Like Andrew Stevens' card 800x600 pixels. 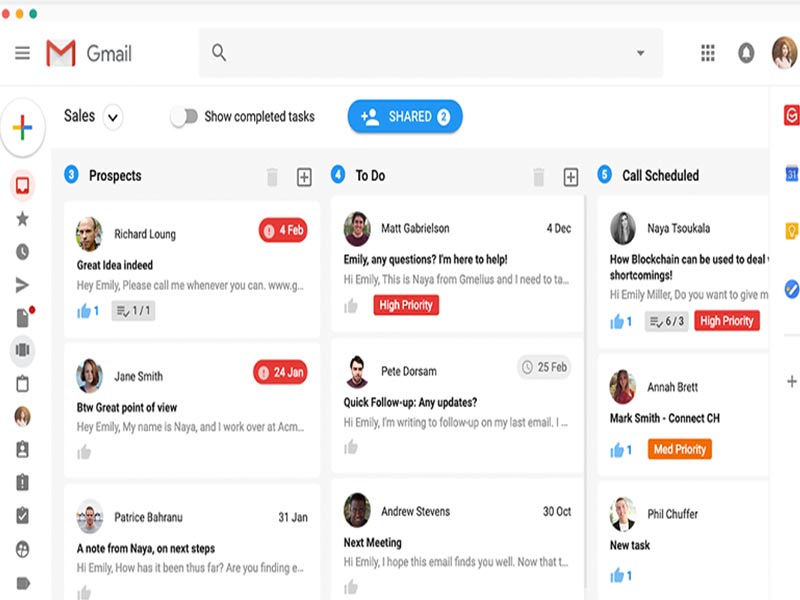[x=351, y=587]
